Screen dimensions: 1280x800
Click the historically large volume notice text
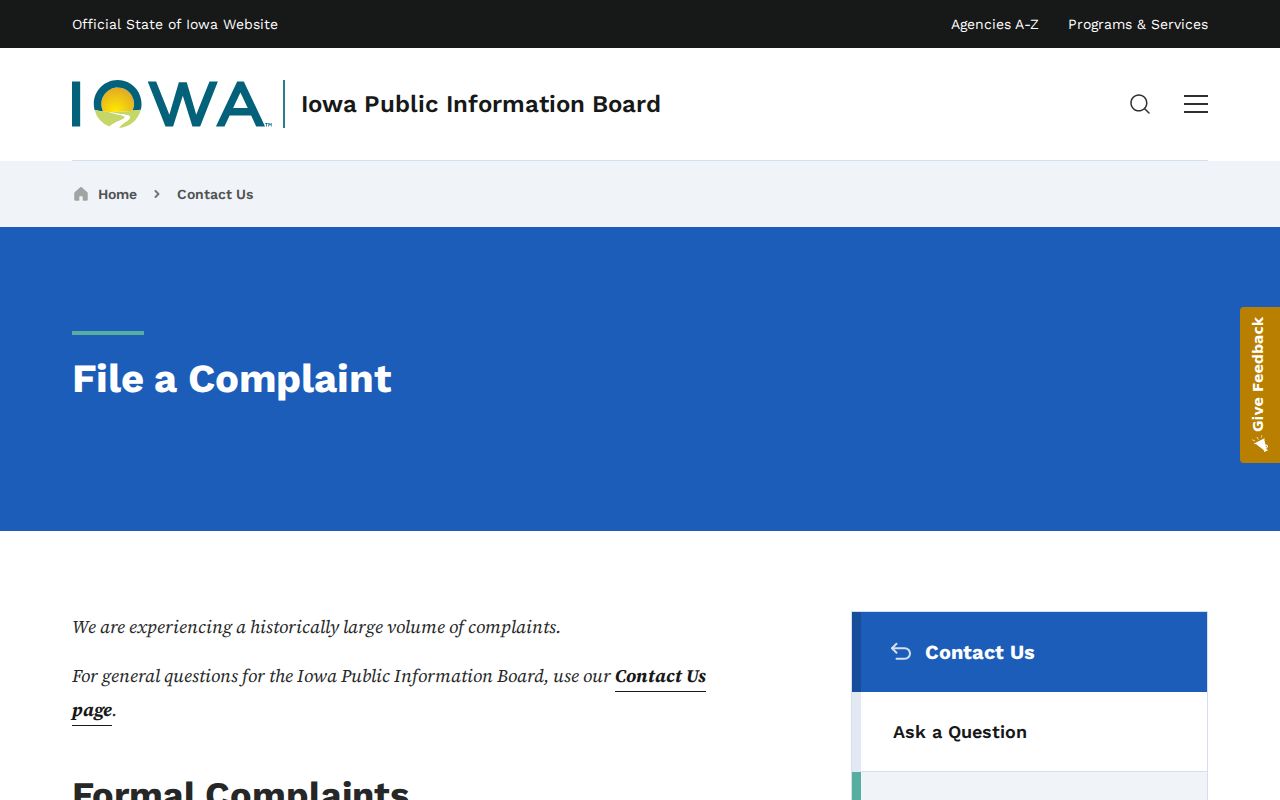[316, 627]
